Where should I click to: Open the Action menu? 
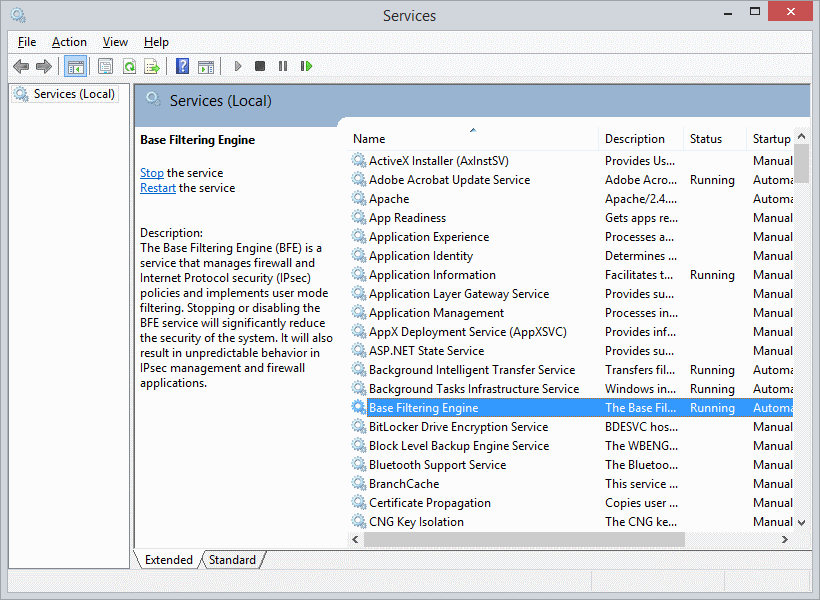tap(69, 42)
